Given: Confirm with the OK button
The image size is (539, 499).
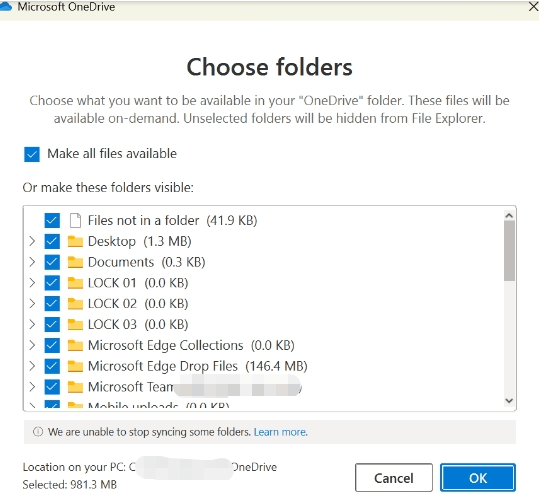Looking at the screenshot, I should pyautogui.click(x=478, y=478).
